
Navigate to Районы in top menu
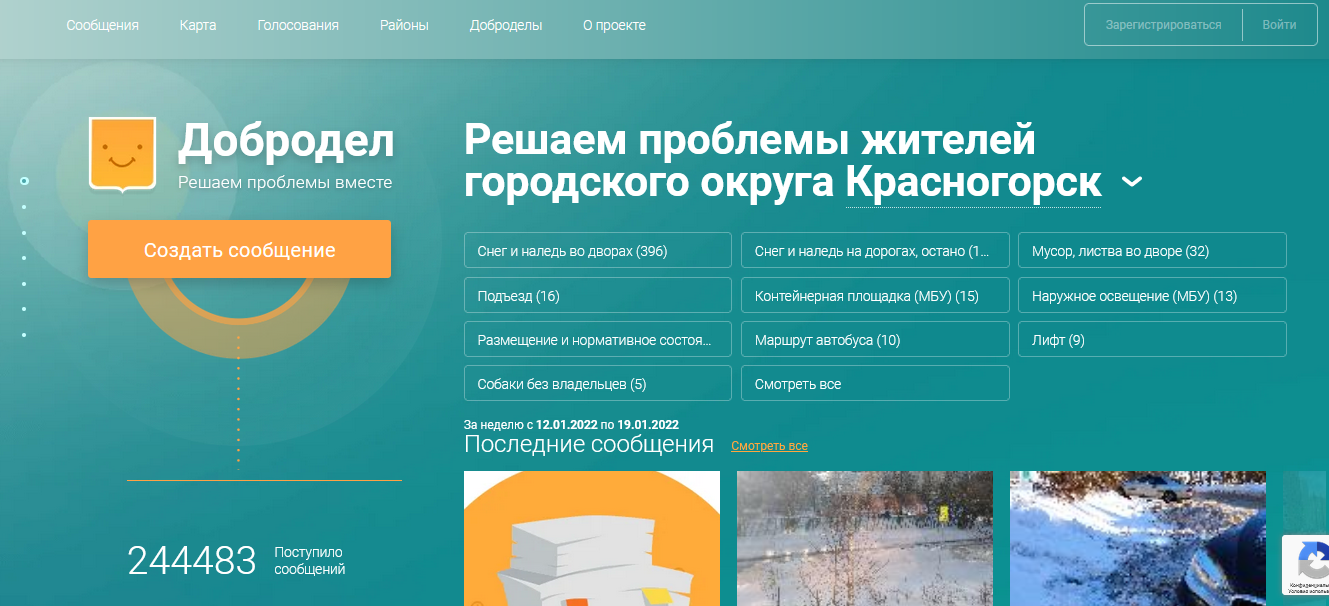[404, 25]
